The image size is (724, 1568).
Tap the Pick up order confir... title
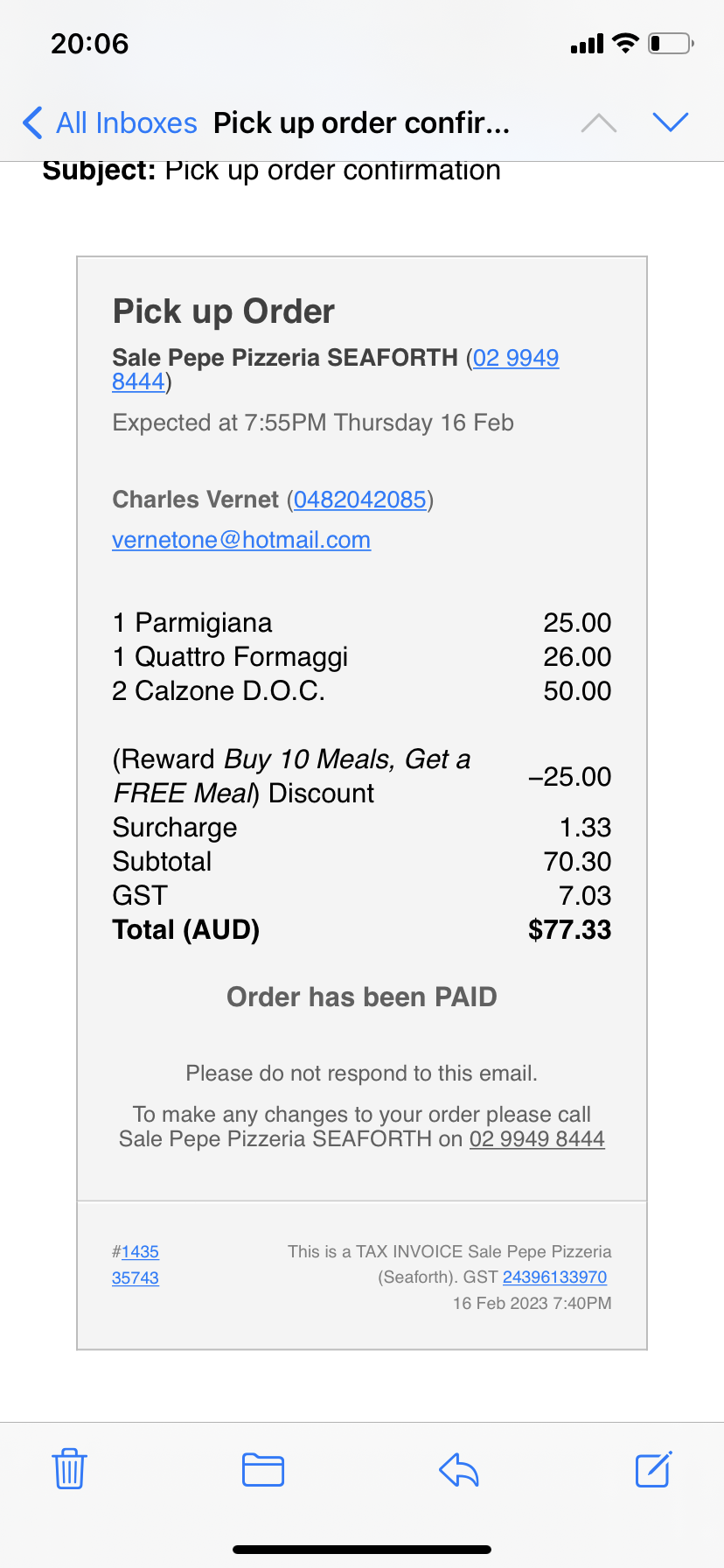tap(361, 123)
